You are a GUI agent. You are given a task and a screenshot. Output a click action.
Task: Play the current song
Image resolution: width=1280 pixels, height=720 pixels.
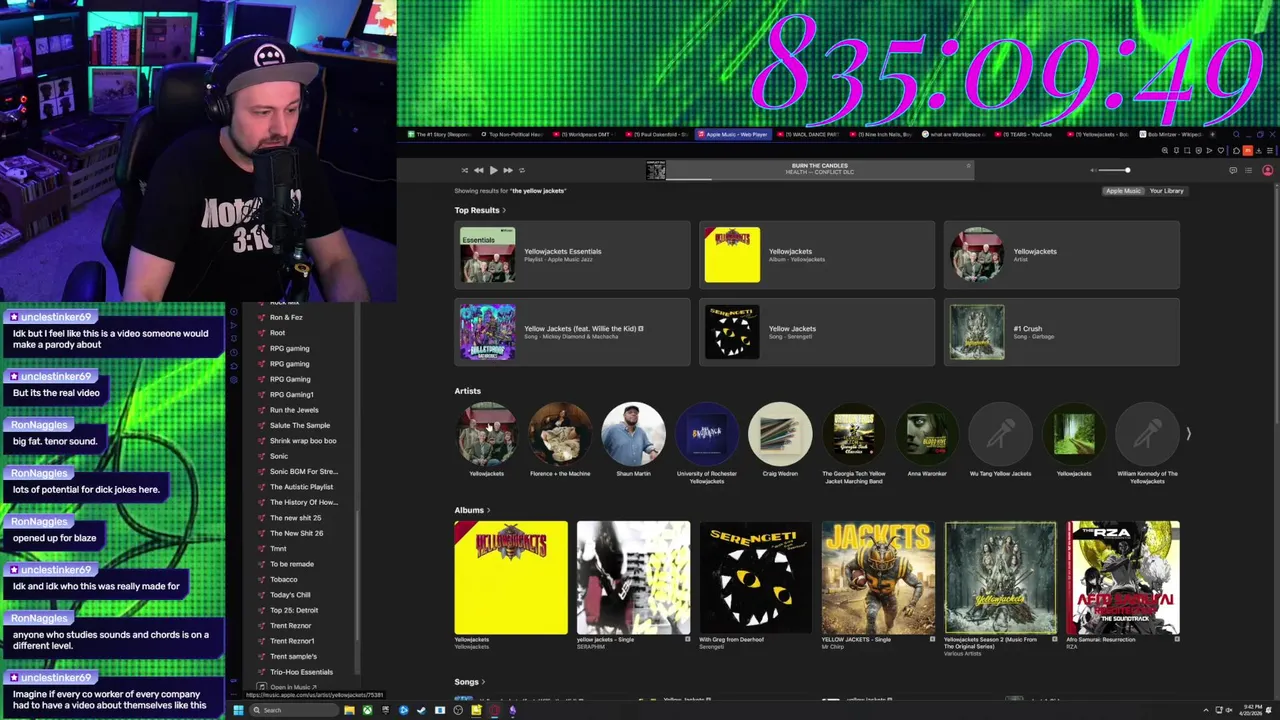(493, 170)
